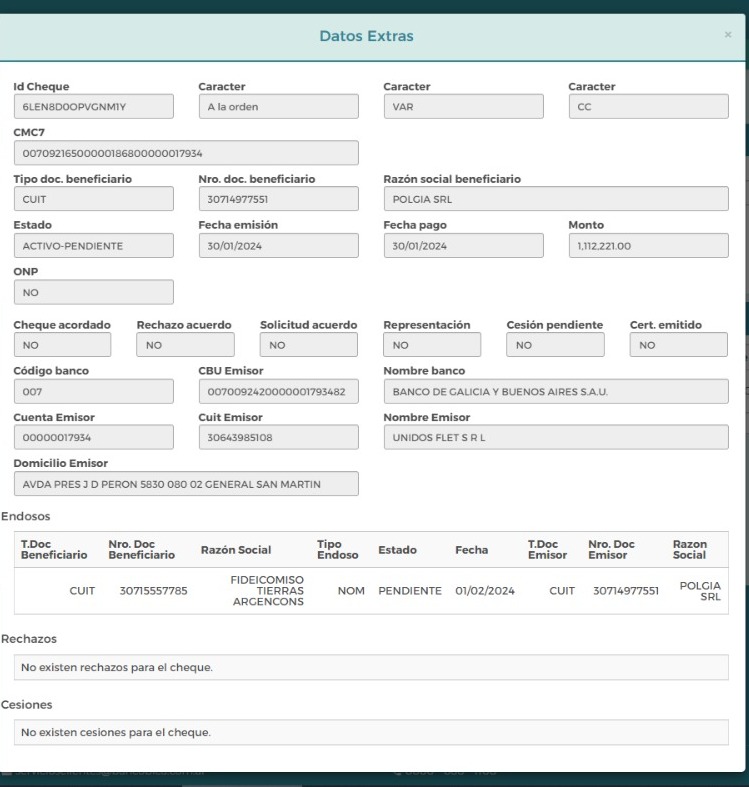Viewport: 749px width, 787px height.
Task: Click the 'Razón Social' column header
Action: 236,550
